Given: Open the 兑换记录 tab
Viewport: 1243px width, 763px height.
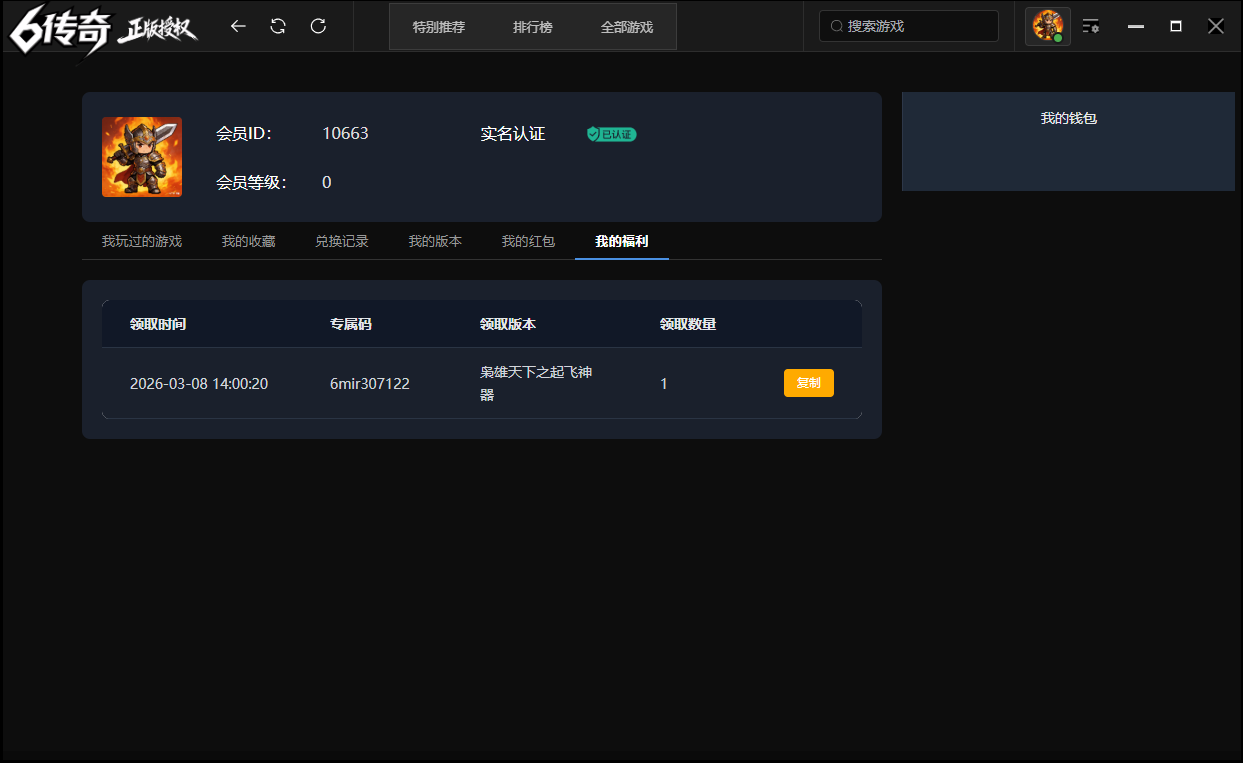Looking at the screenshot, I should point(342,240).
